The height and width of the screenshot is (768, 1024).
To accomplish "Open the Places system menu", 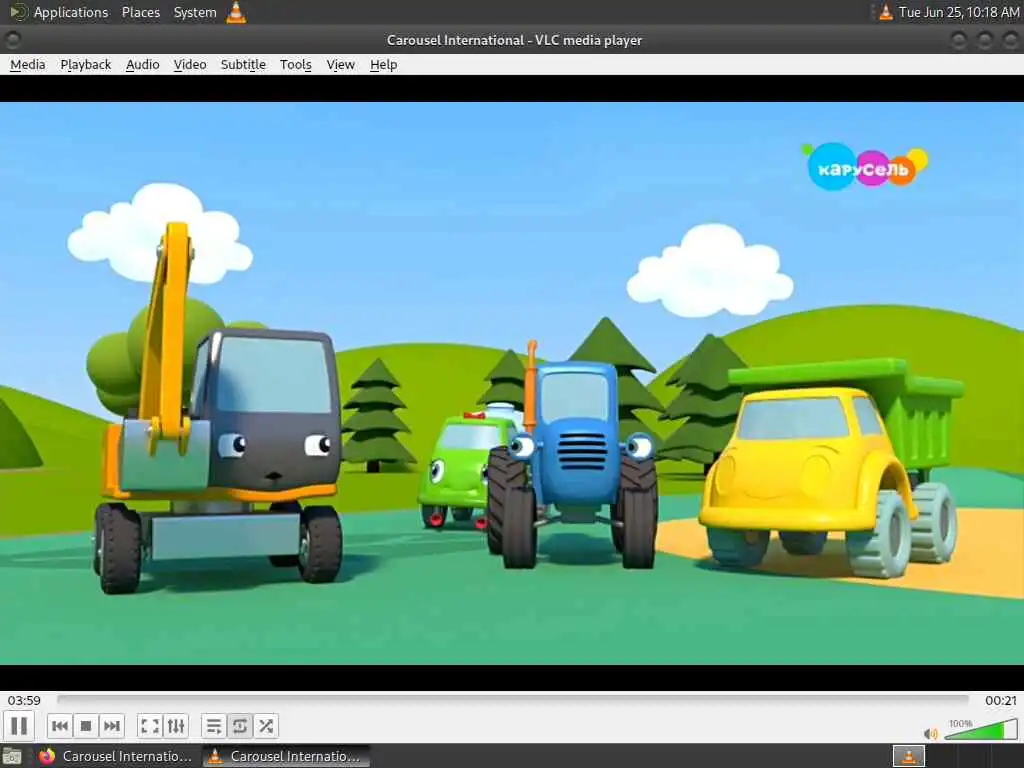I will (x=141, y=12).
